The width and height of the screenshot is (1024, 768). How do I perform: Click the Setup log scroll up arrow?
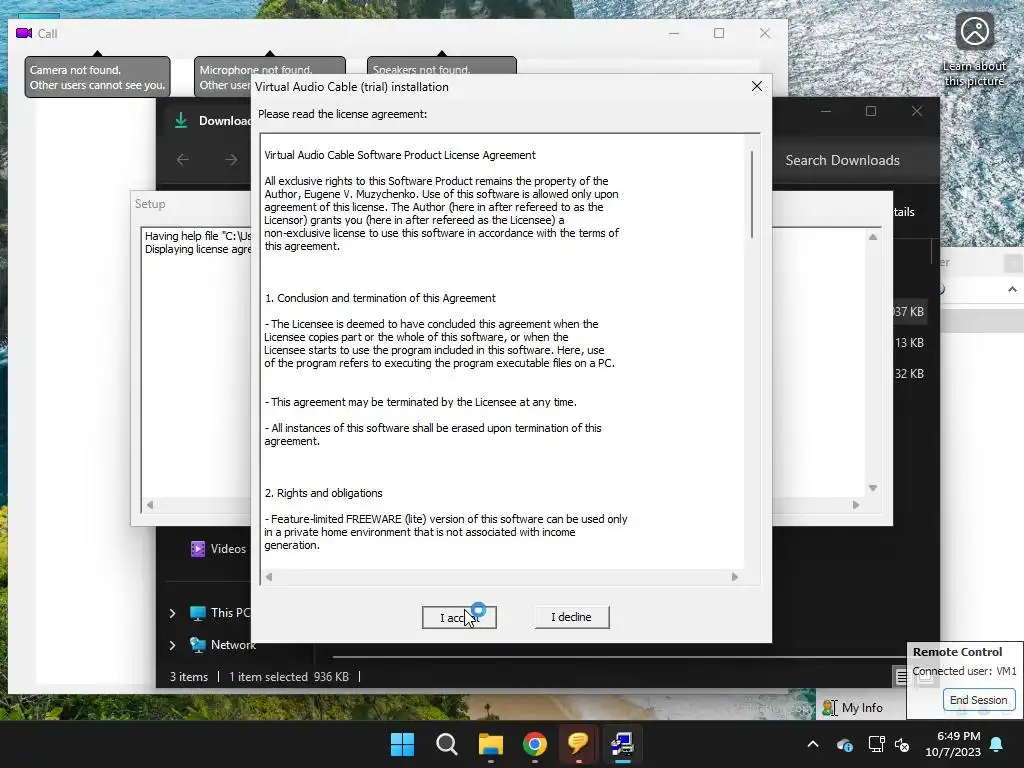(x=872, y=237)
